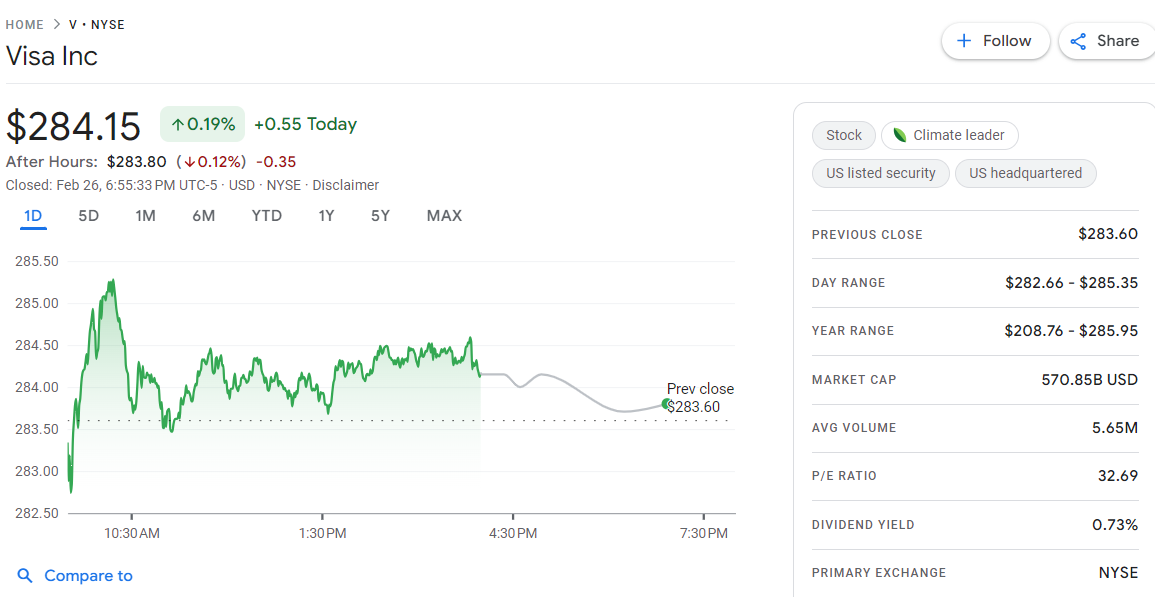Viewport: 1155px width, 597px height.
Task: Click the Prev close $283.60 chart label
Action: [x=700, y=398]
